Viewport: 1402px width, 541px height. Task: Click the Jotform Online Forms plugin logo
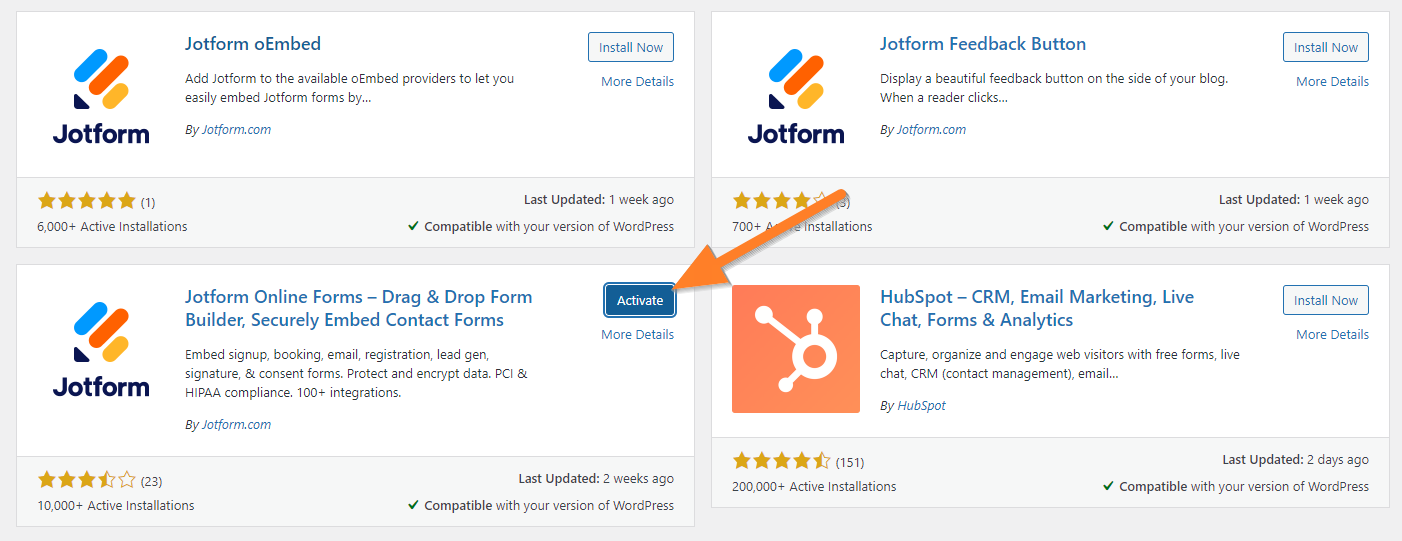tap(101, 349)
